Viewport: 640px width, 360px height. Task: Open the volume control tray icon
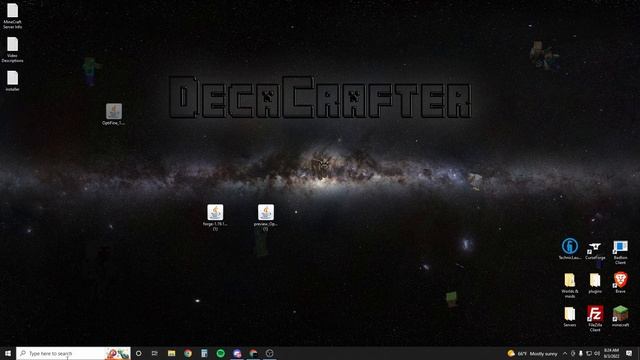click(x=597, y=353)
